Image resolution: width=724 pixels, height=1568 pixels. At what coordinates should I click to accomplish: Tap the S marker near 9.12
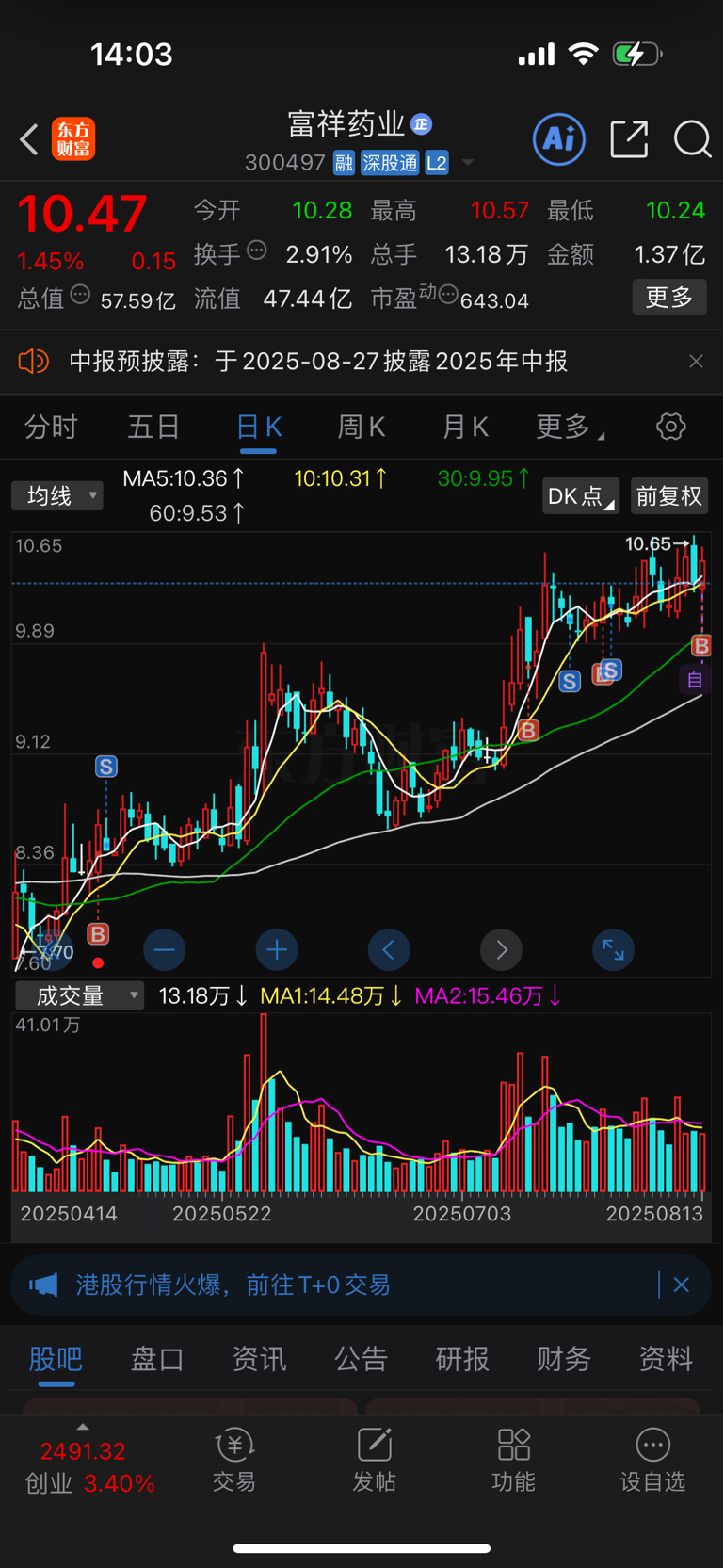coord(106,767)
